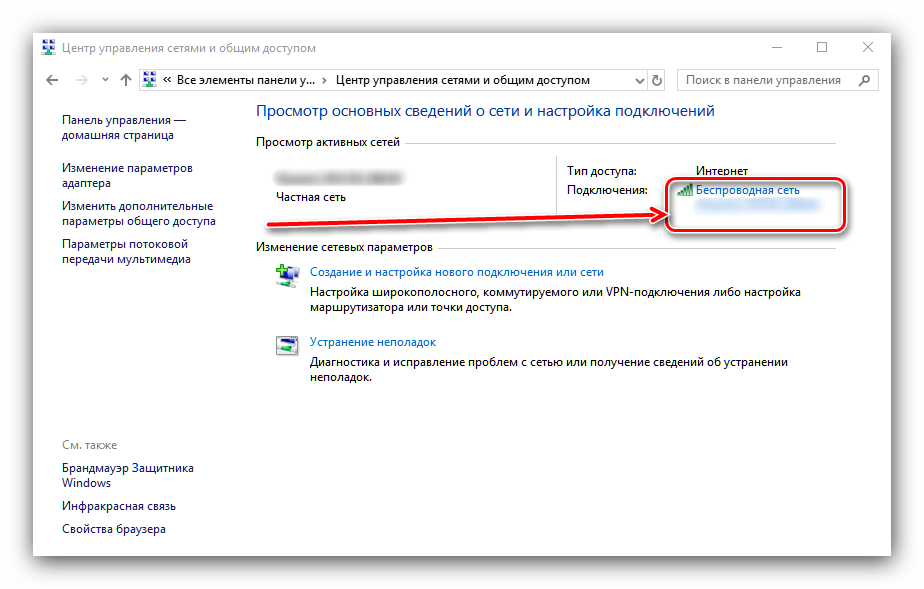Open 'Инфракрасная связь' link

[118, 506]
